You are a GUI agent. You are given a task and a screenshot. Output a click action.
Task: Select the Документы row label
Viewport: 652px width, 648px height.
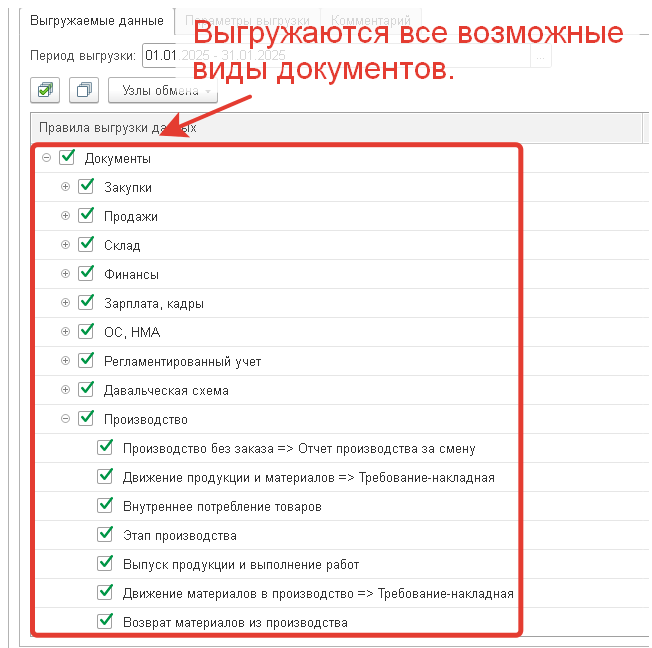(x=118, y=158)
